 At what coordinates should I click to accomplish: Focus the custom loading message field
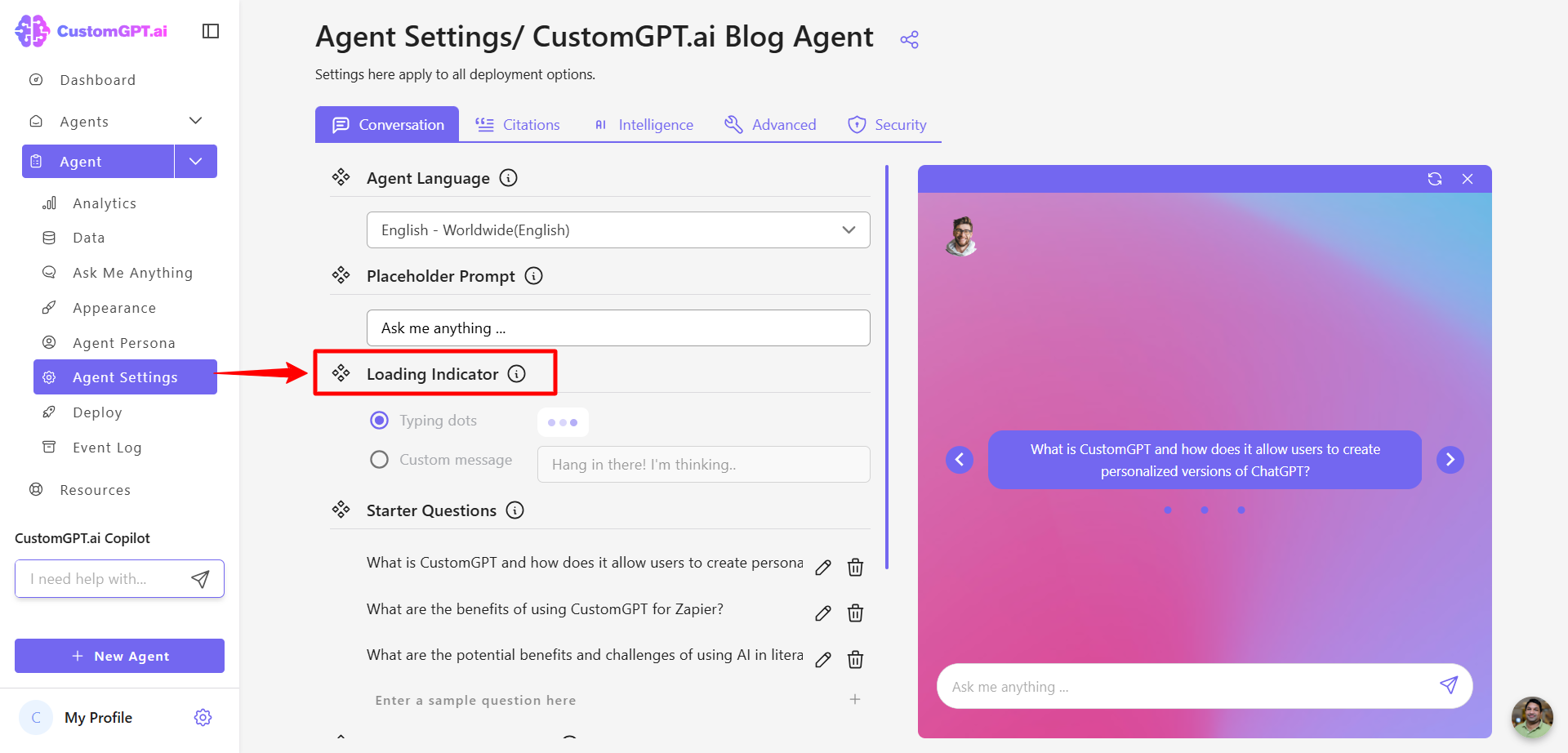[703, 465]
